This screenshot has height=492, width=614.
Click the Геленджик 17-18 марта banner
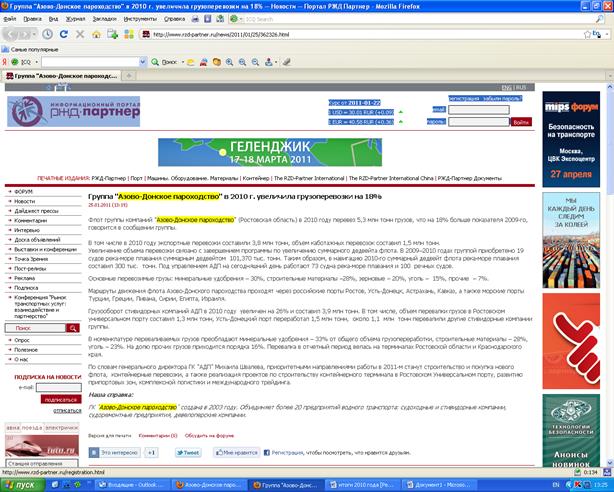[270, 152]
